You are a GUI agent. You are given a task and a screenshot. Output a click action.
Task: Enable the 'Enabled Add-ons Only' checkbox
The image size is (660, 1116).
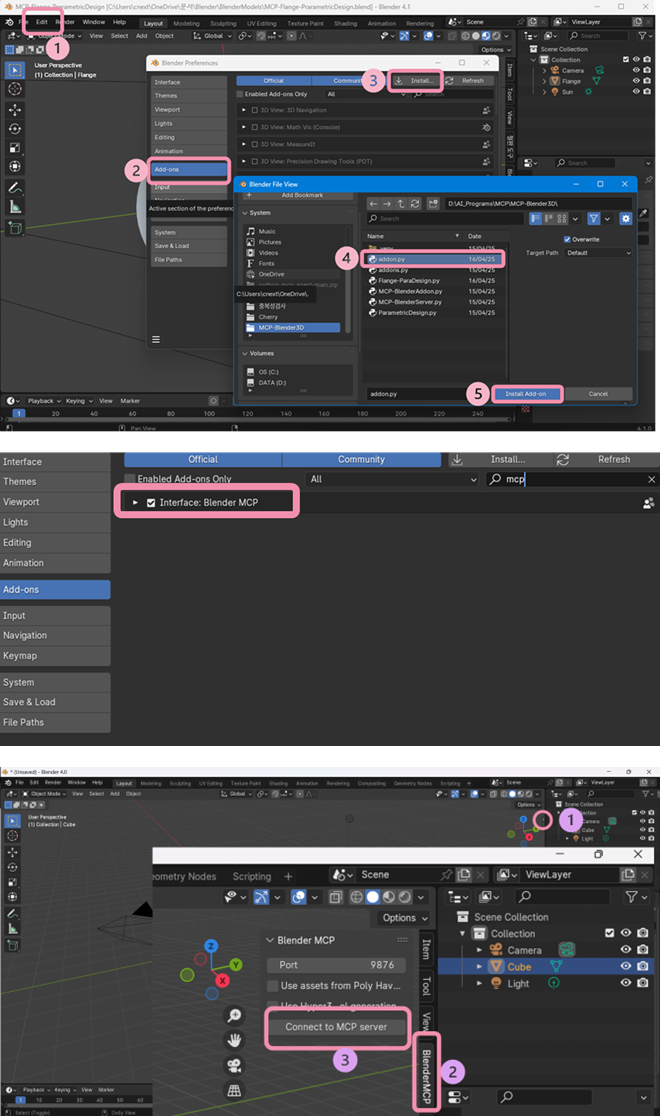[x=129, y=480]
